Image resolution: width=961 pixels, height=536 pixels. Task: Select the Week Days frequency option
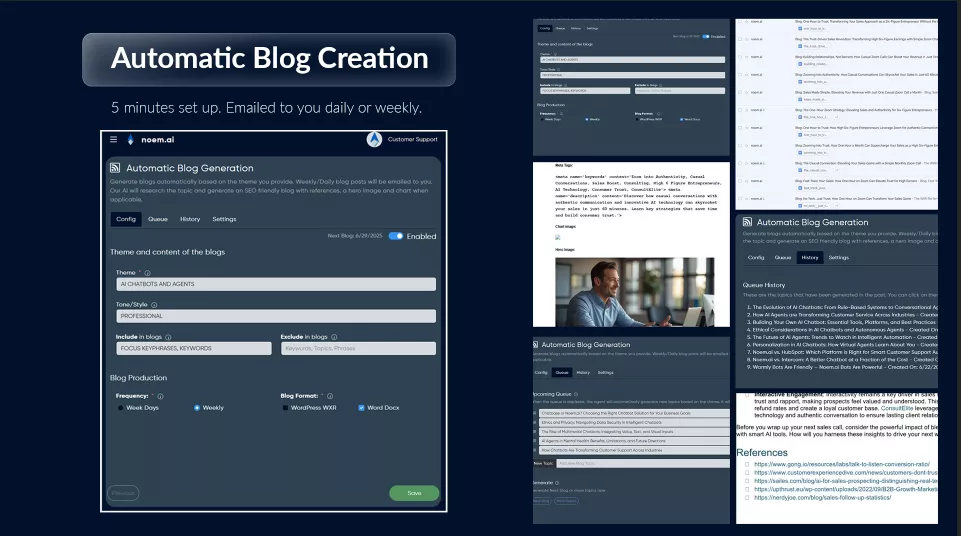point(120,408)
